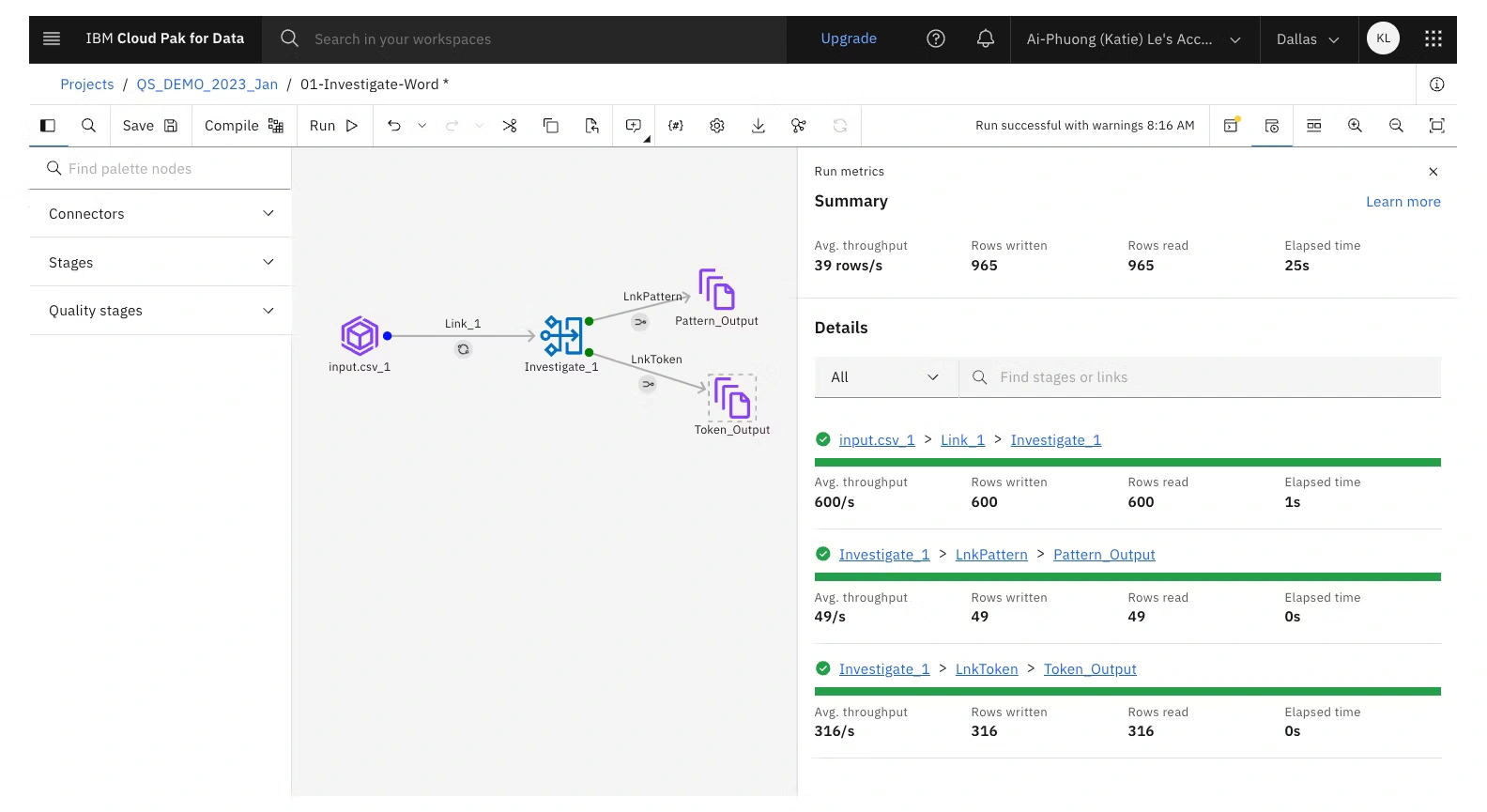The width and height of the screenshot is (1487, 812).
Task: Expand the Connectors palette section
Action: pyautogui.click(x=161, y=214)
